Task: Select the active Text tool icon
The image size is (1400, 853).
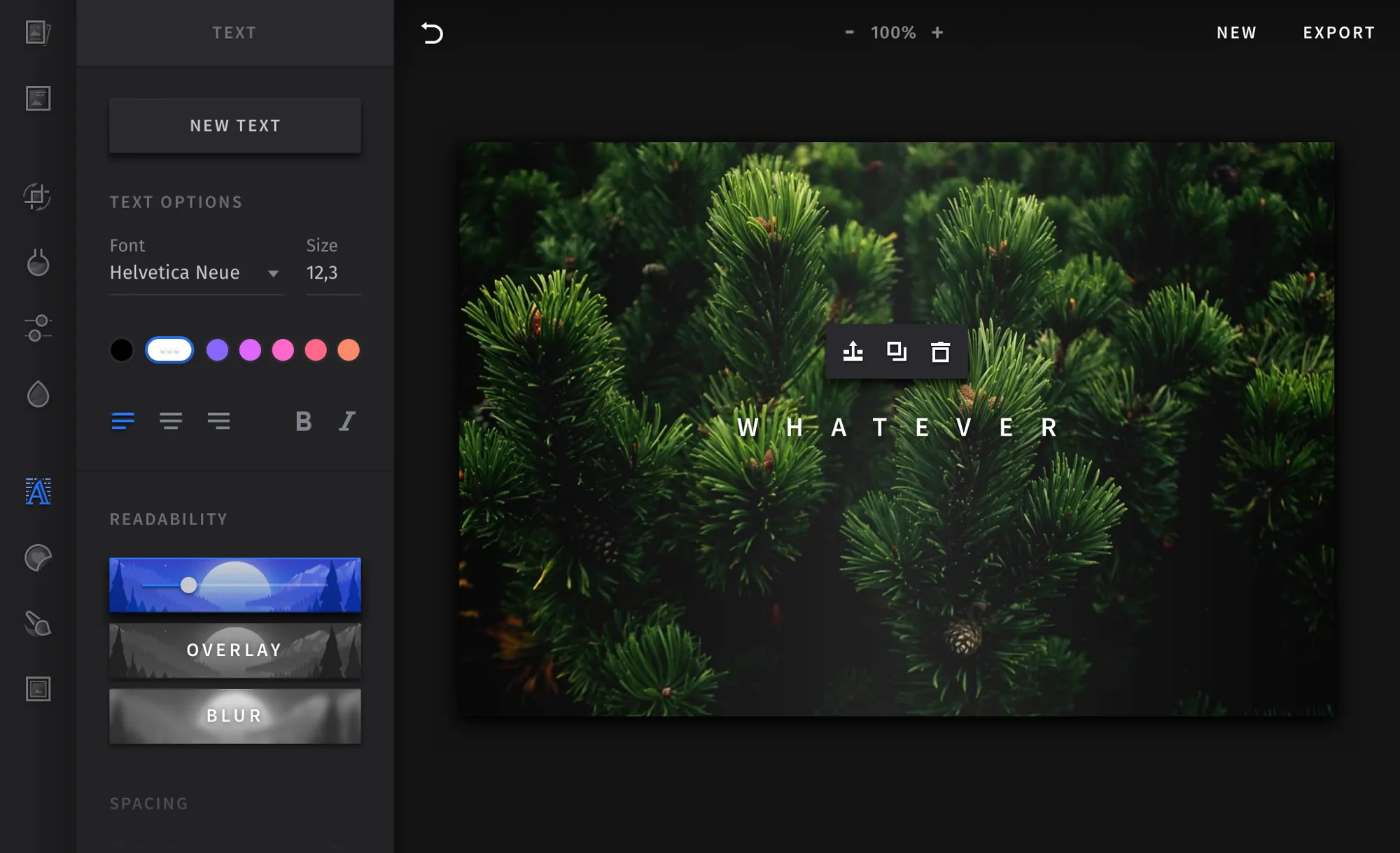Action: (x=38, y=492)
